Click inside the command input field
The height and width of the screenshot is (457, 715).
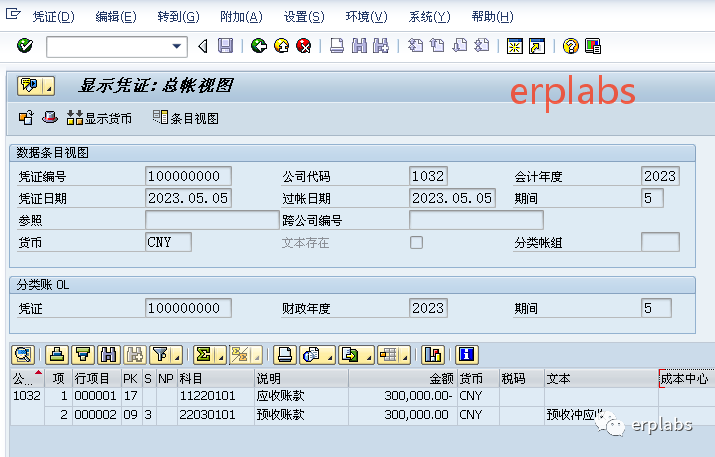tap(109, 47)
